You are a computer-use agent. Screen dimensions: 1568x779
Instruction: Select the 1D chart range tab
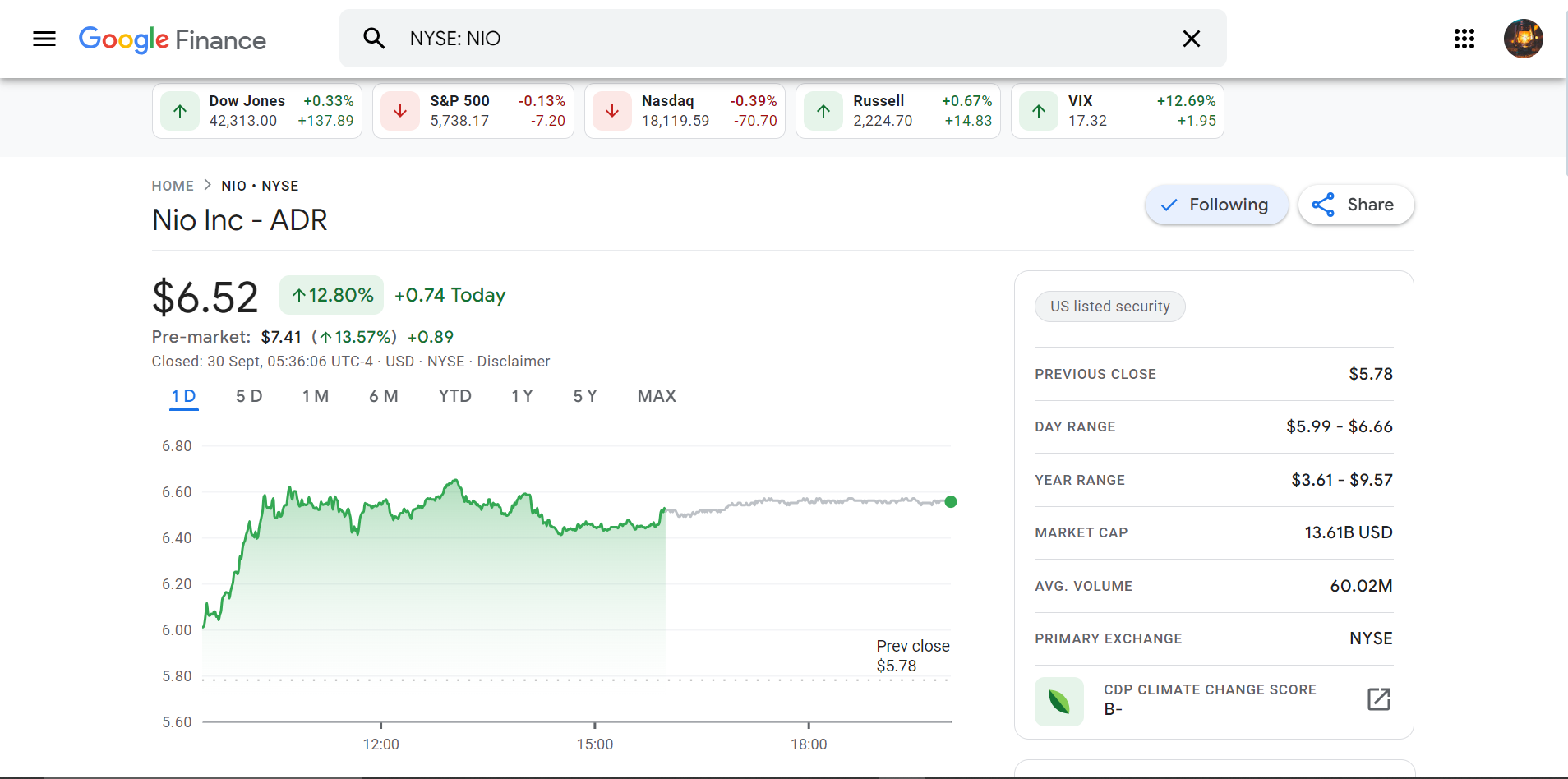(x=184, y=397)
